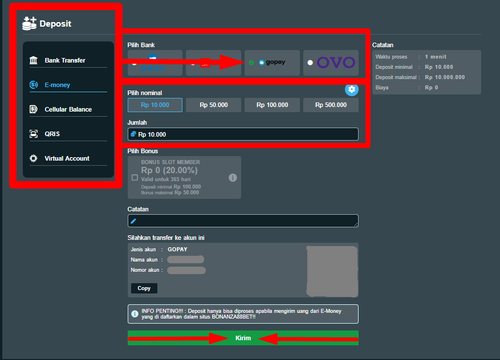The image size is (500, 360).
Task: Select the gopay e-wallet option
Action: click(x=272, y=63)
